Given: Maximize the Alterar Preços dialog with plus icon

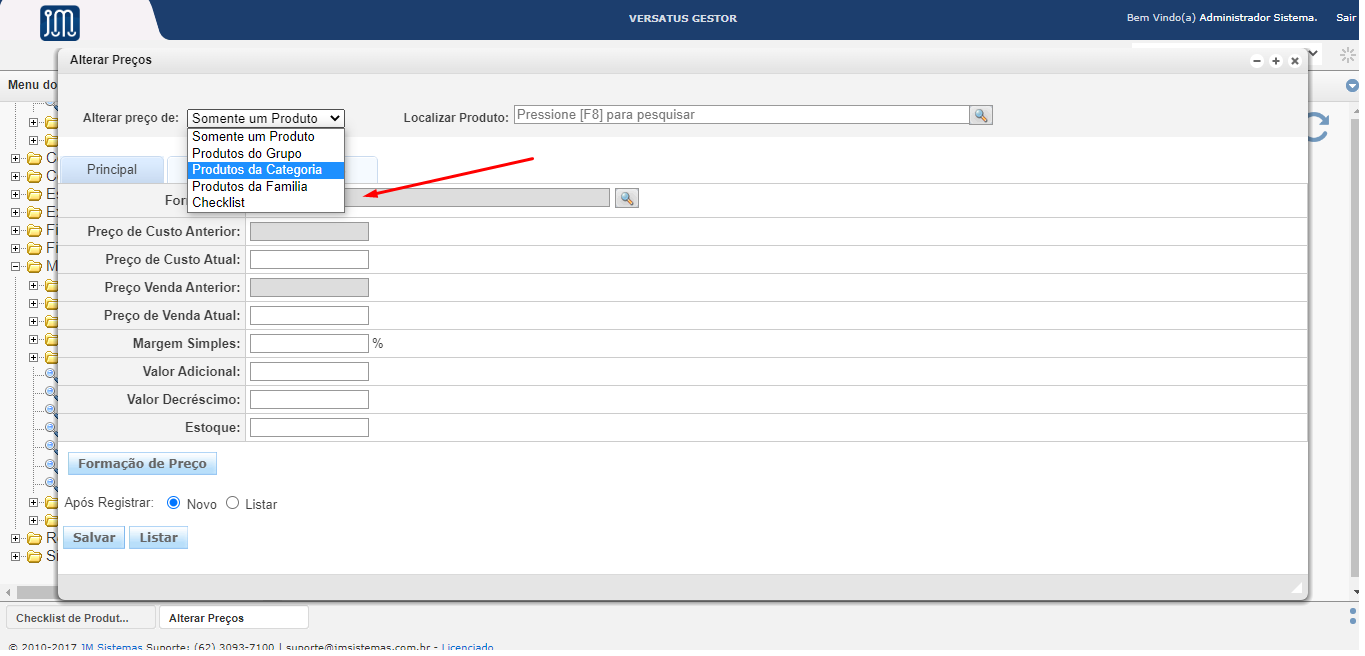Looking at the screenshot, I should tap(1276, 62).
